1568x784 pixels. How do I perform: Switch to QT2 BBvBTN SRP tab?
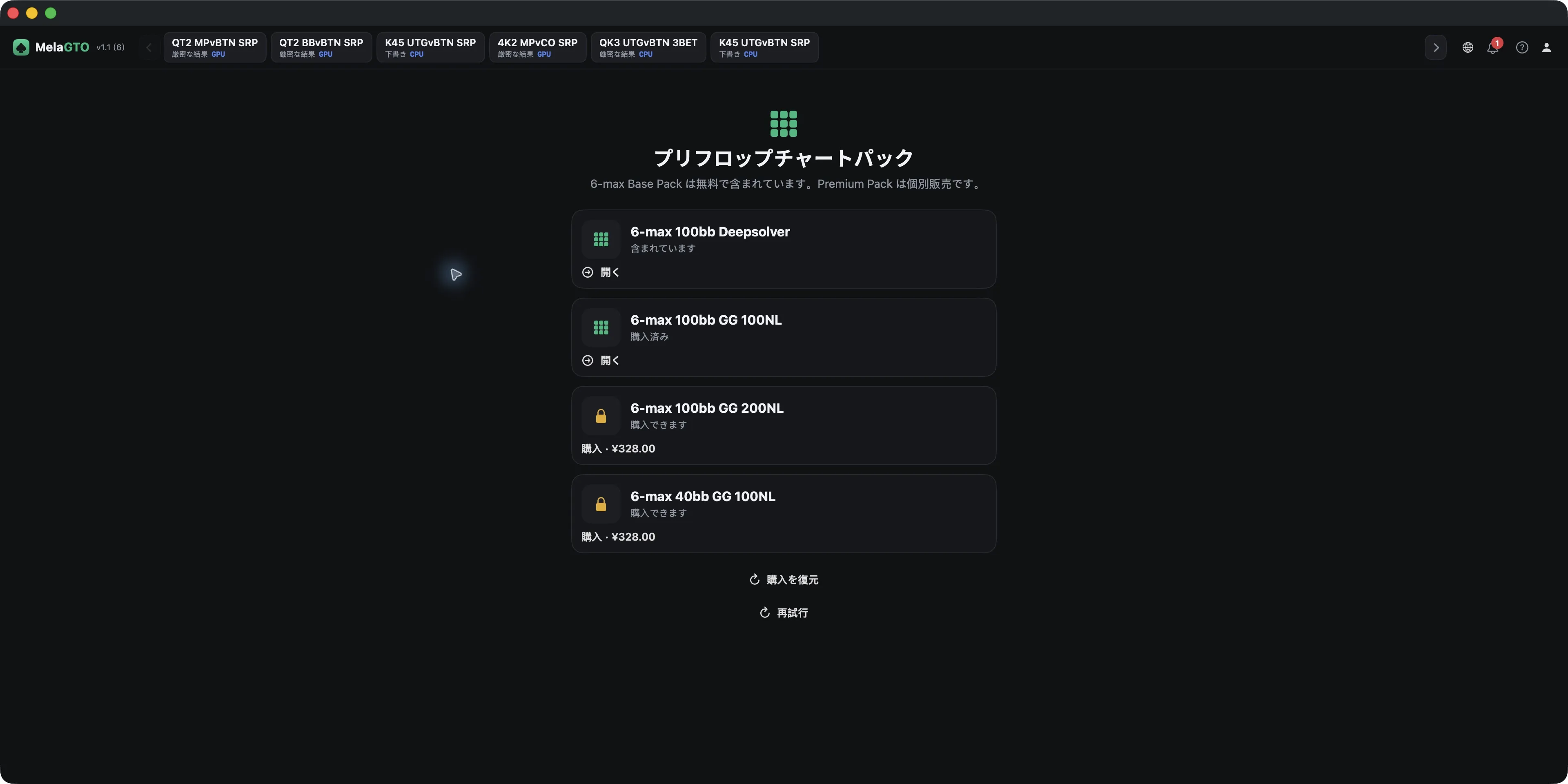pyautogui.click(x=321, y=47)
